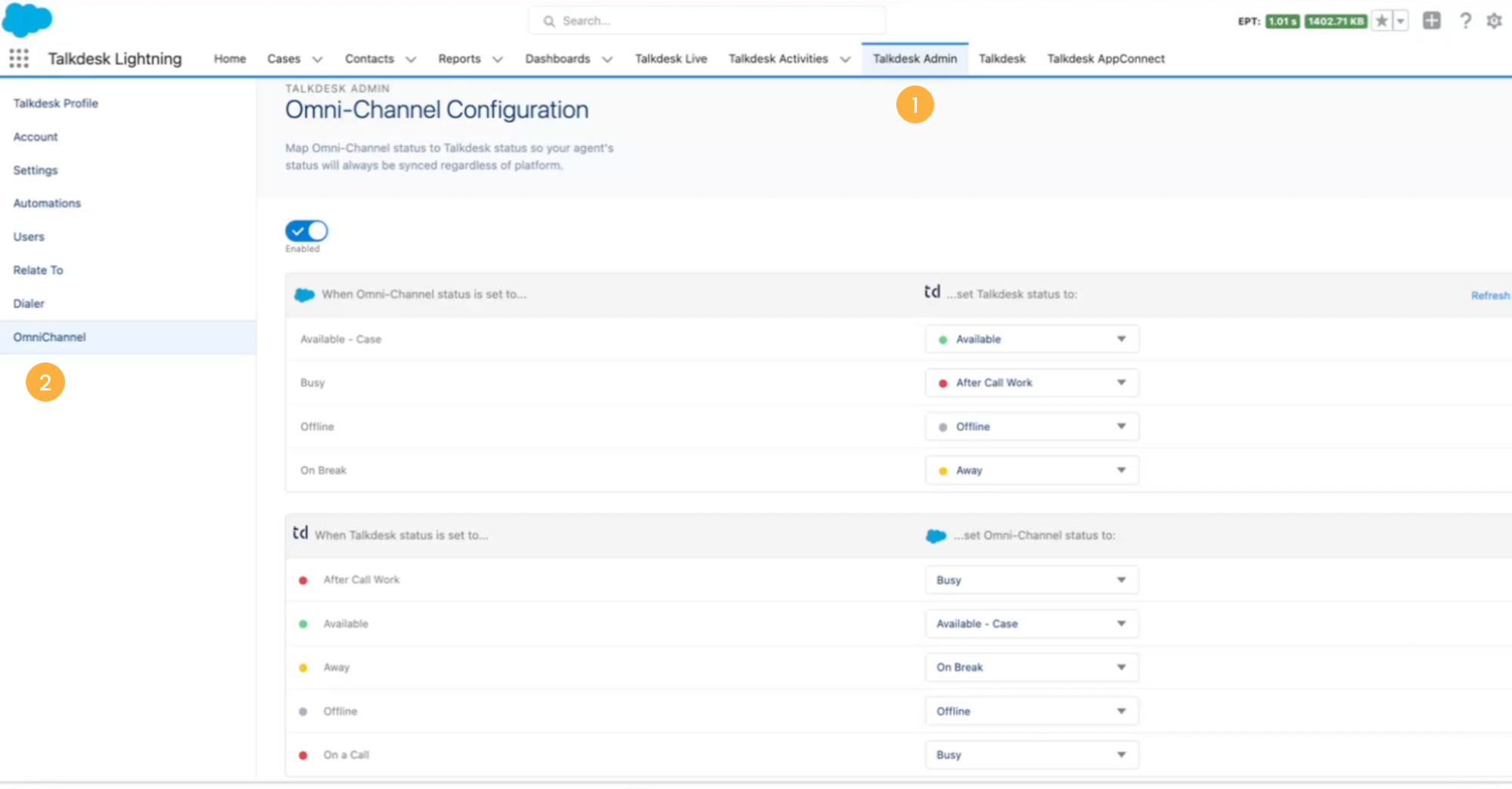Open the Omni-Channel status dropdown in the Offline row
1512x789 pixels.
[1032, 711]
